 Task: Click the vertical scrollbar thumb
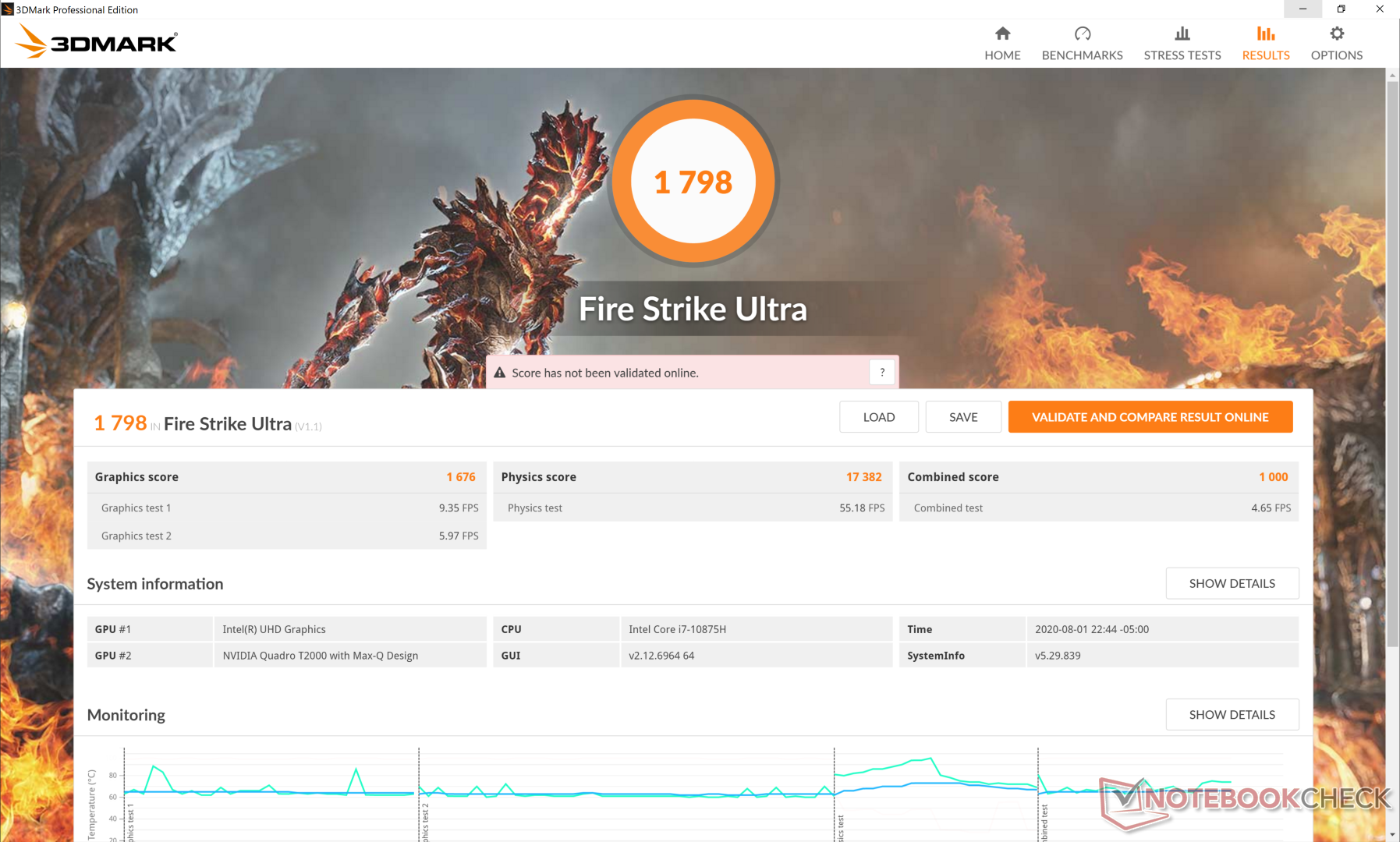[1393, 363]
